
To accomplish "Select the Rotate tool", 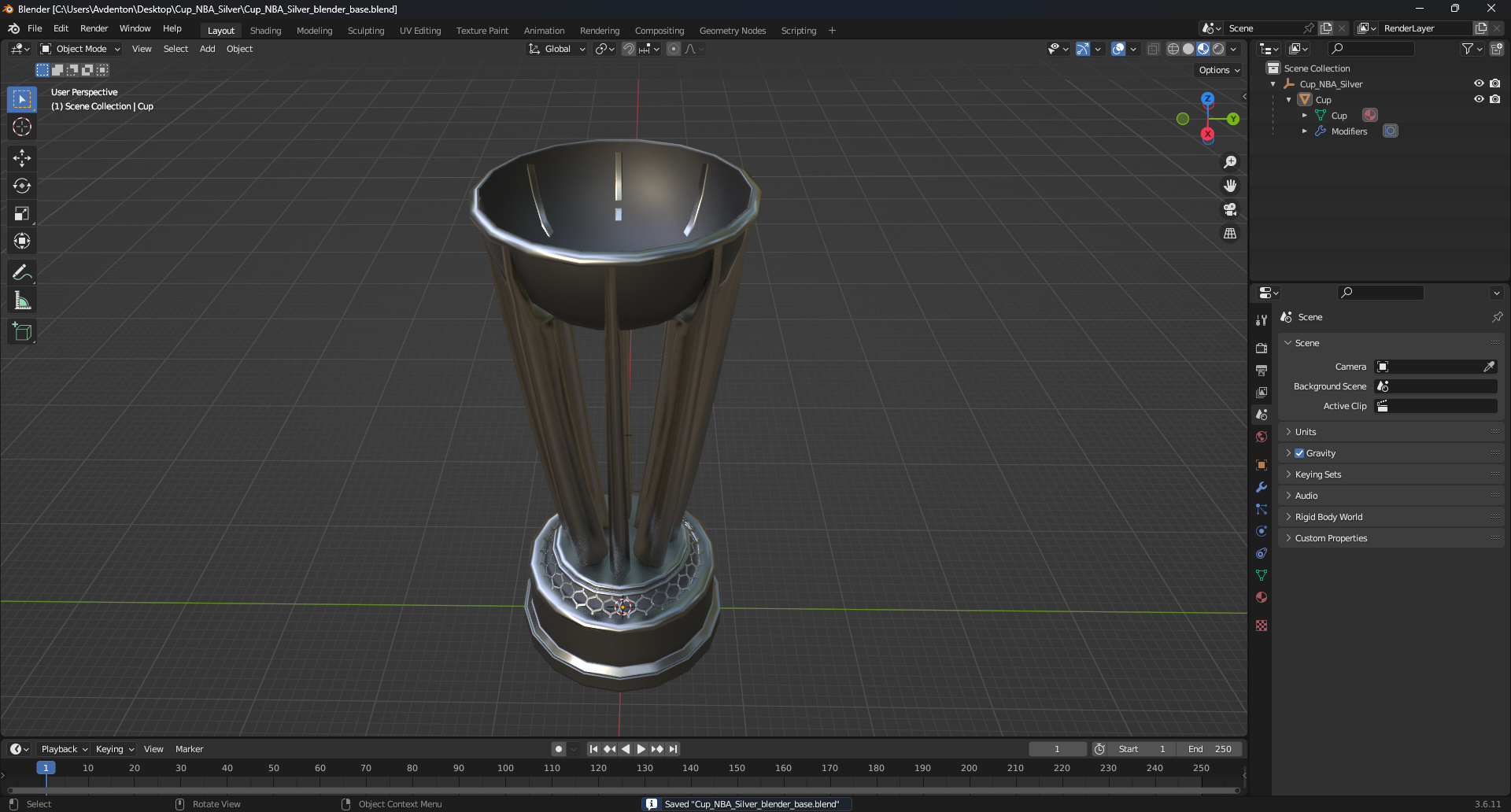I will (22, 186).
